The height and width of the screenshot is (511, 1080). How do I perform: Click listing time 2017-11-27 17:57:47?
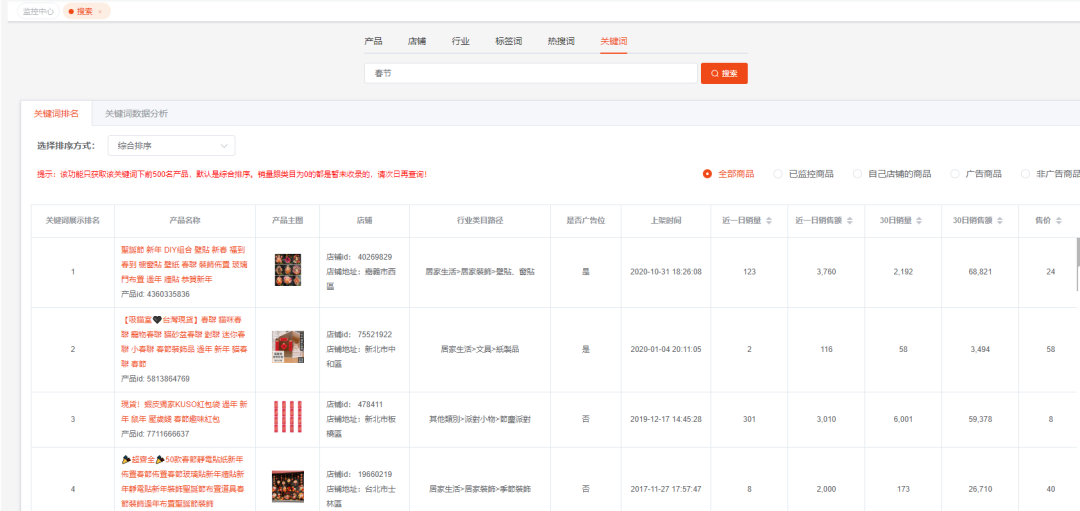tap(666, 489)
